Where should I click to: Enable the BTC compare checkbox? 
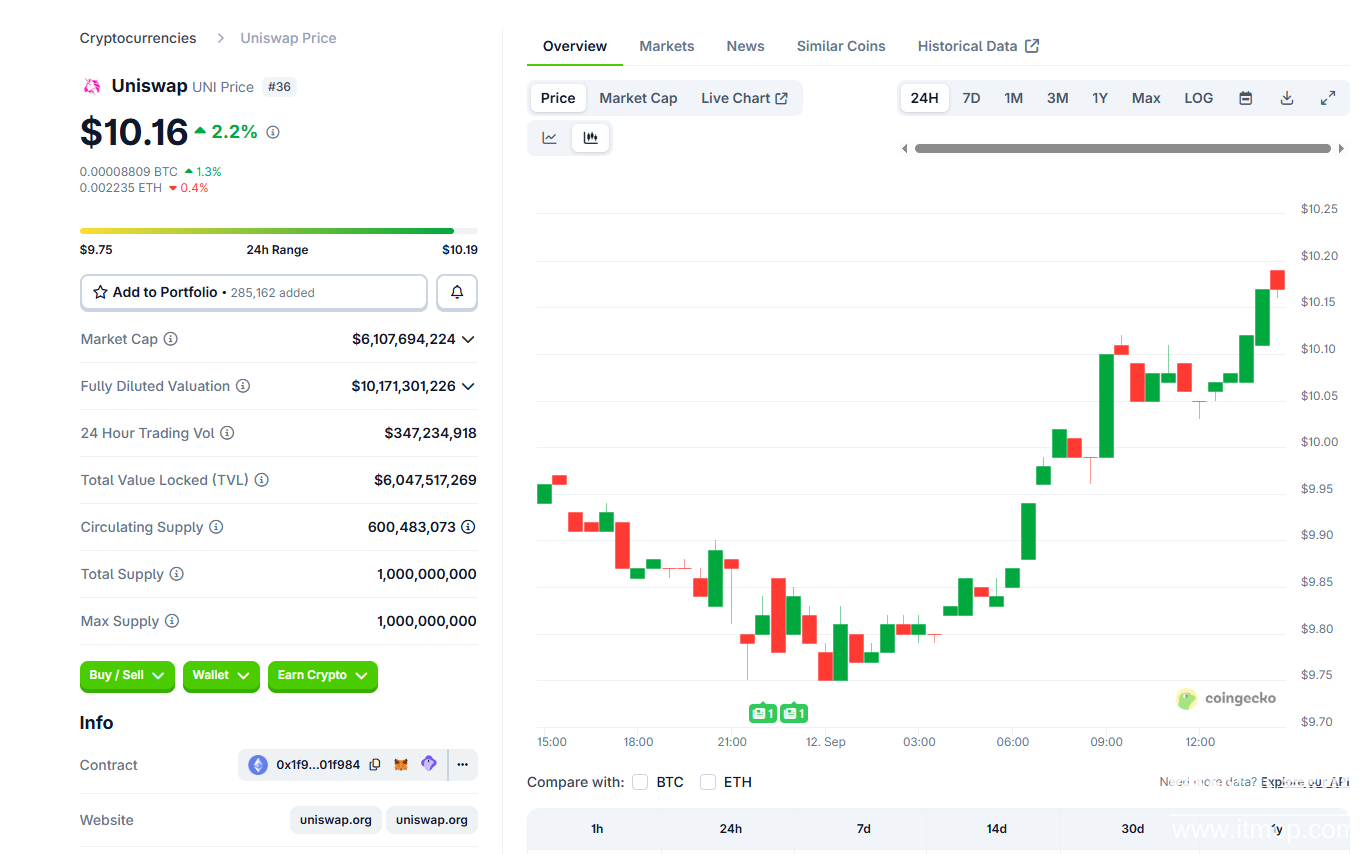tap(640, 782)
